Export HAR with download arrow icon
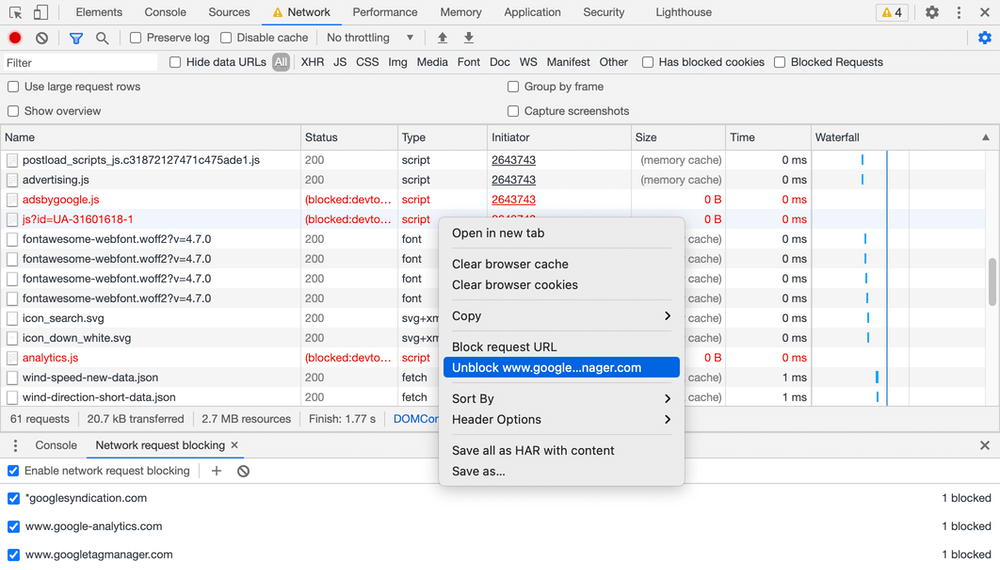Image resolution: width=1000 pixels, height=570 pixels. coord(469,38)
